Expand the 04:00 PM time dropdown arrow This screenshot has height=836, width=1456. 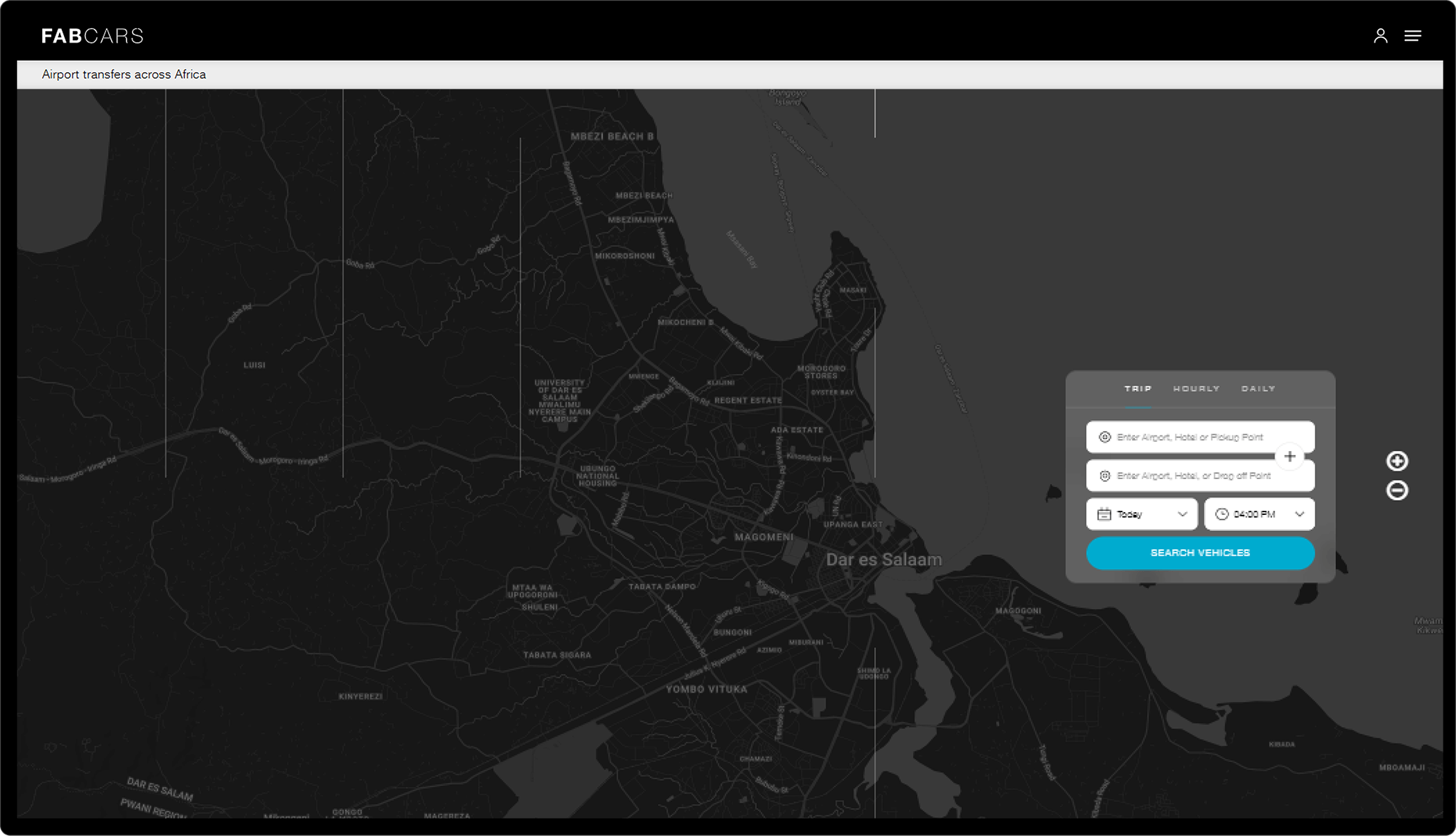point(1300,514)
